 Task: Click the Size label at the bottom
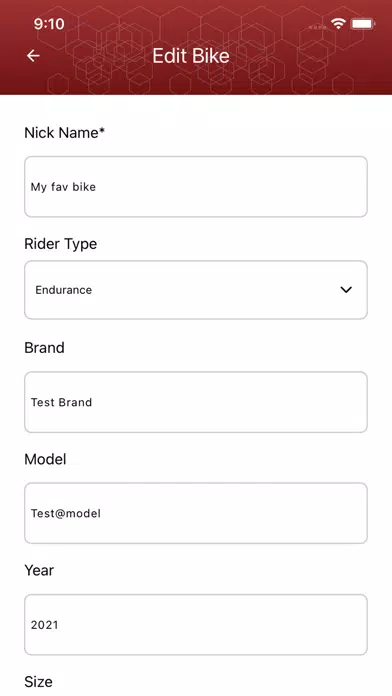[38, 682]
